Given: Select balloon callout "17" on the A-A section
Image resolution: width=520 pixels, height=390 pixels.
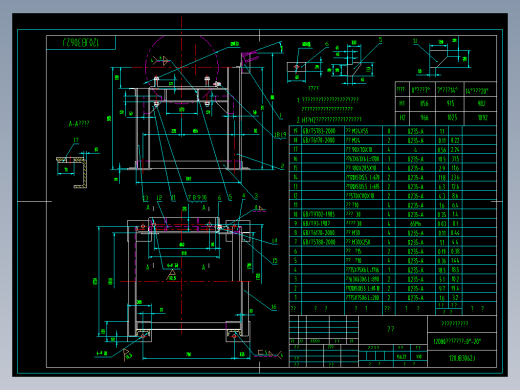Looking at the screenshot, I should pos(76,140).
